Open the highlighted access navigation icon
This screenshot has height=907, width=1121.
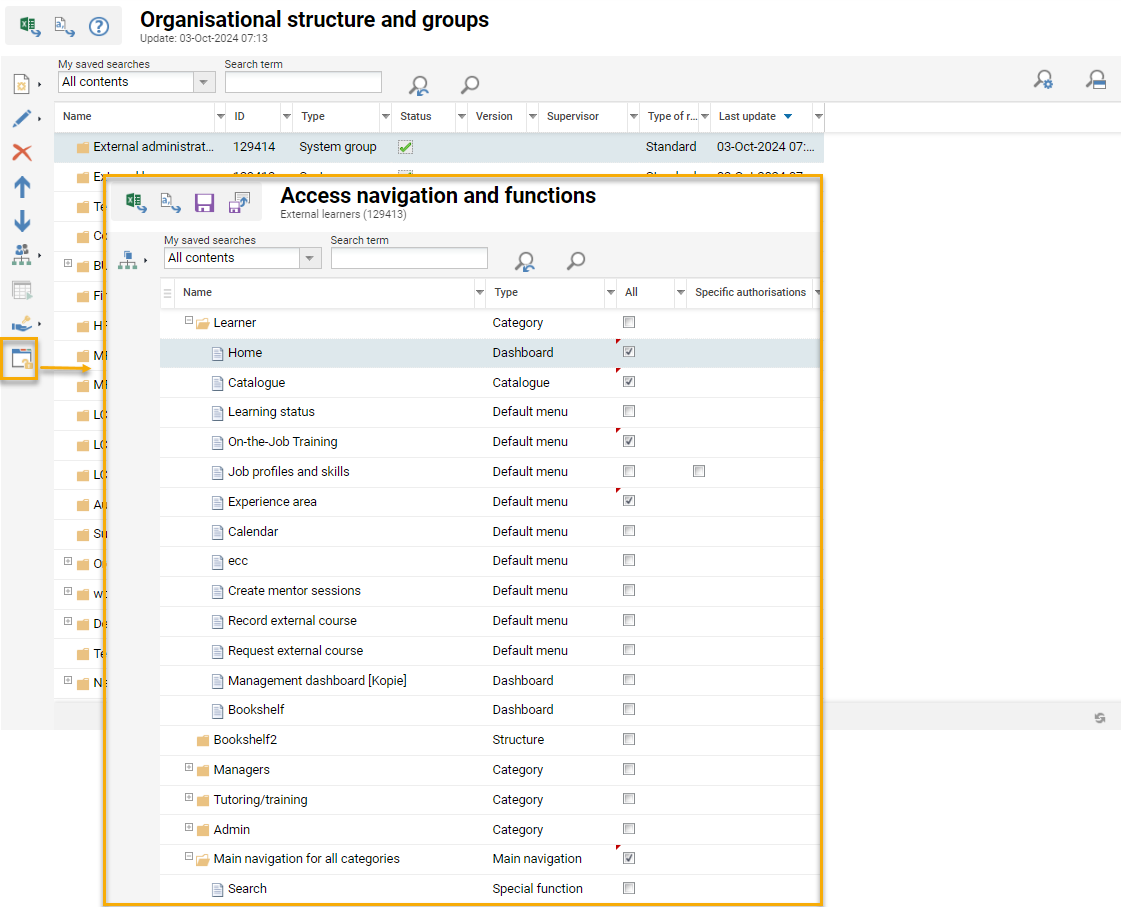pos(22,359)
